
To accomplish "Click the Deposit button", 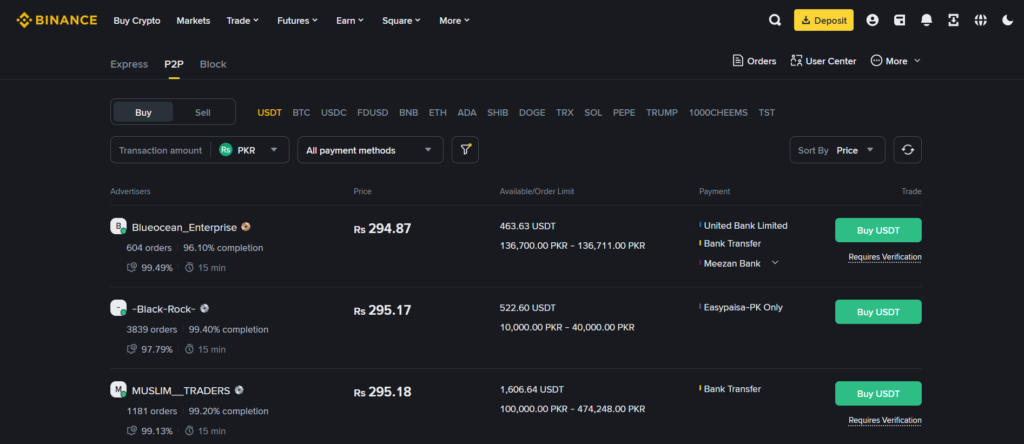I will [824, 20].
